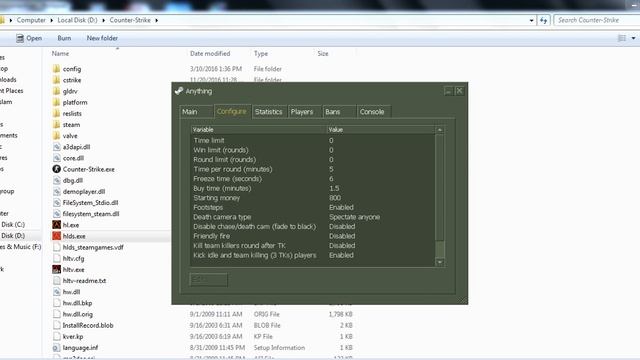This screenshot has height=360, width=640.
Task: Click the hlds.exe icon
Action: [x=56, y=236]
